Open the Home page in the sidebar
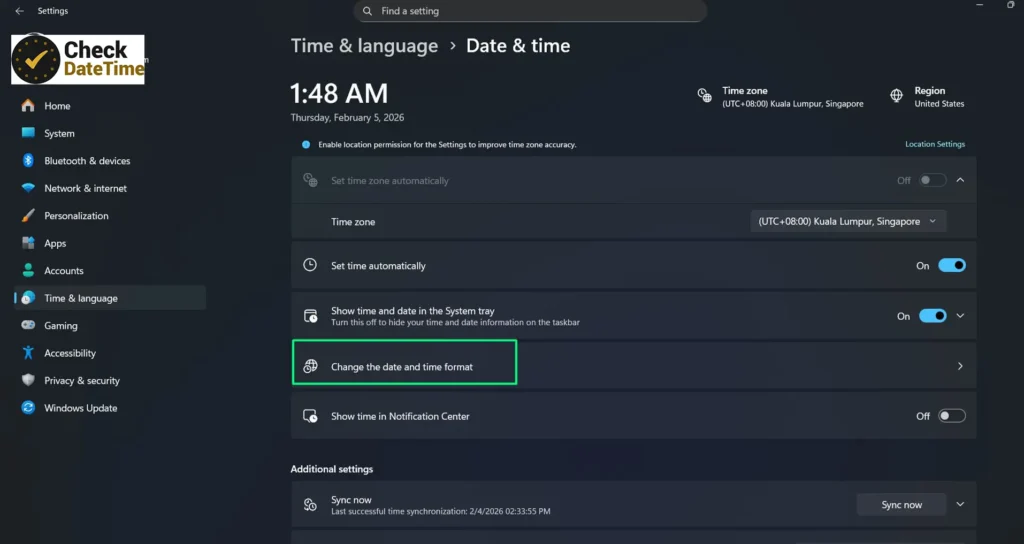The image size is (1024, 544). pos(110,106)
